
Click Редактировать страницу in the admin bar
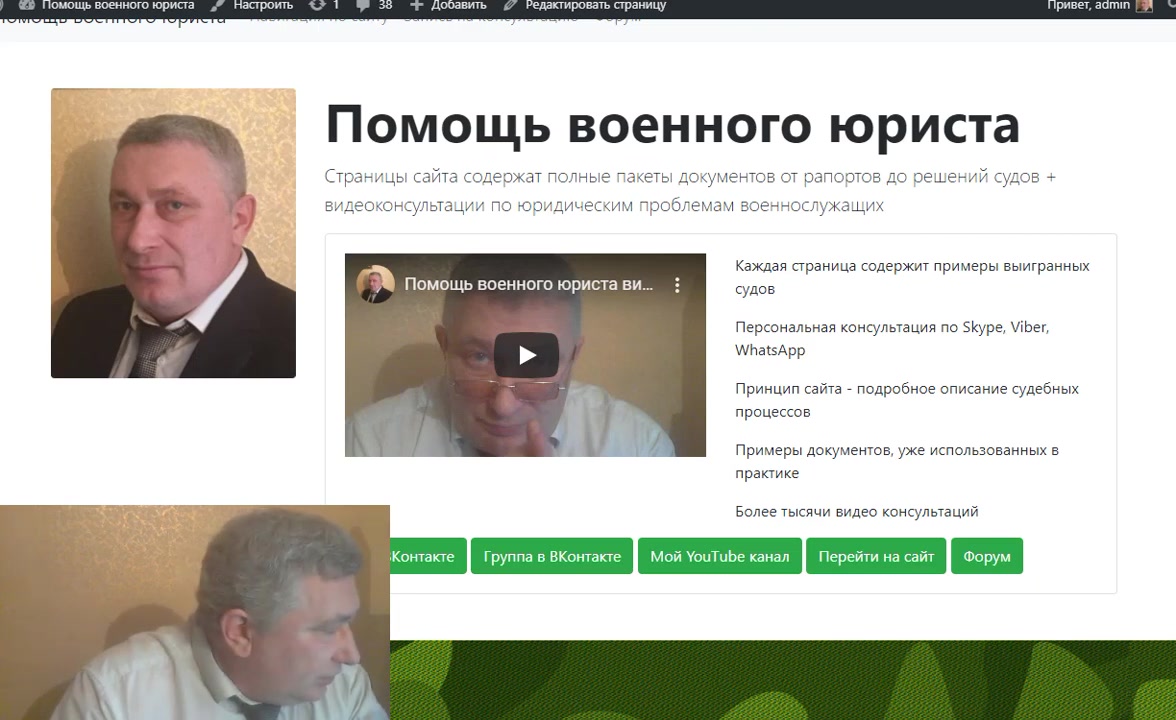tap(595, 5)
